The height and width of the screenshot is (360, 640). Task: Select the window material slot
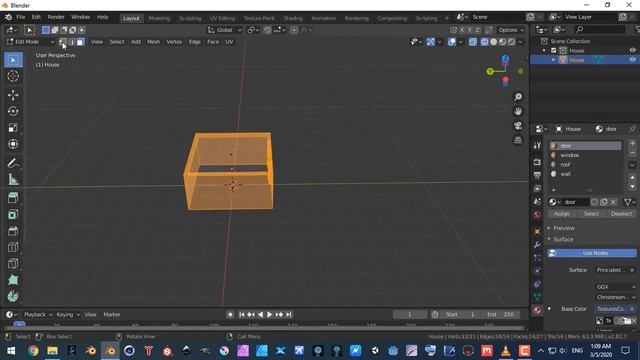(585, 155)
